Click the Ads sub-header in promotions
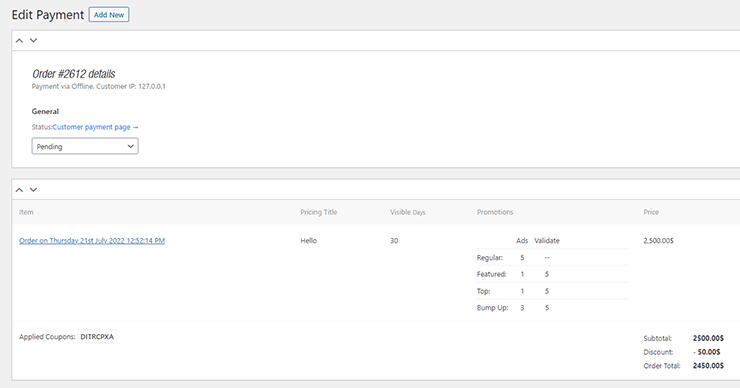The height and width of the screenshot is (388, 740). point(522,241)
